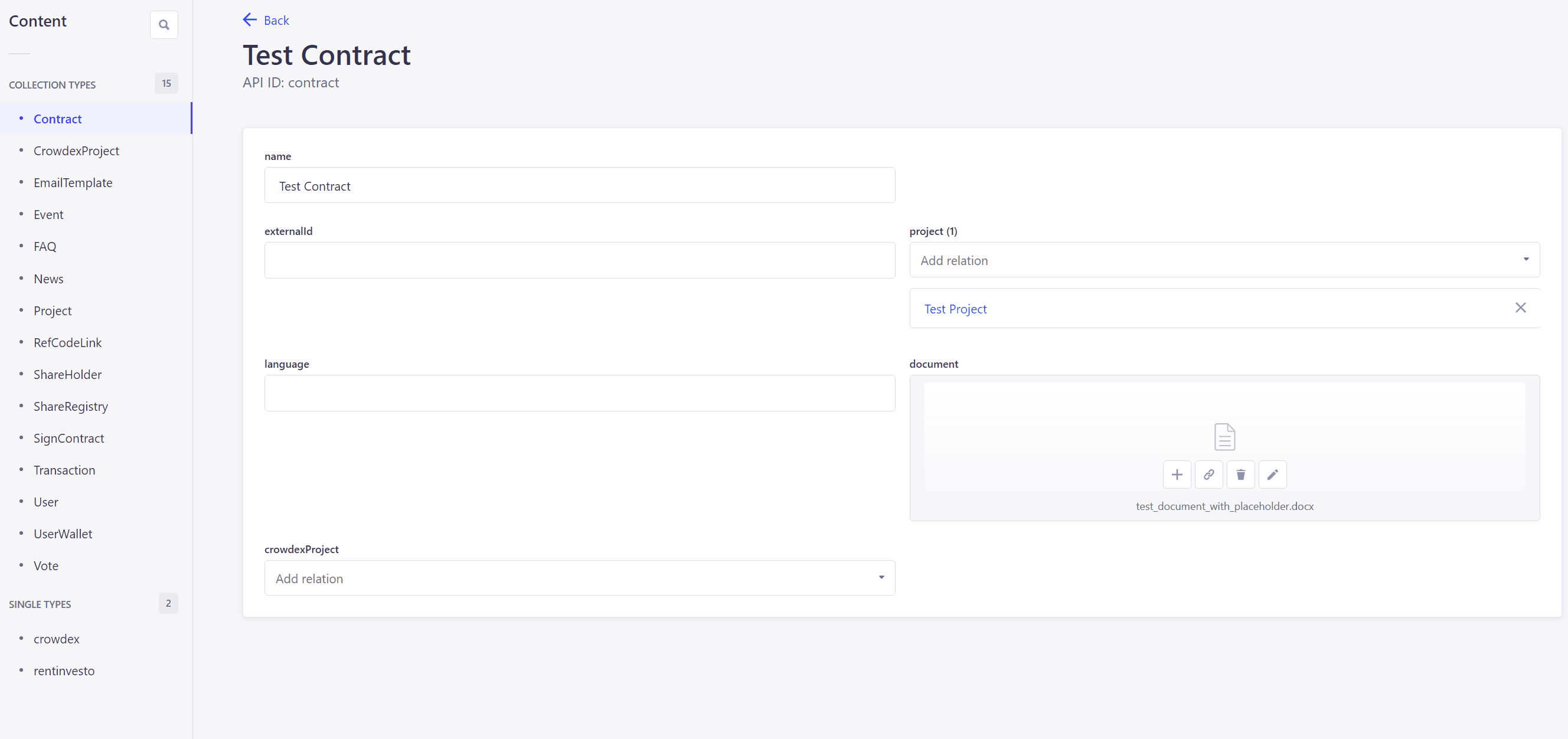The width and height of the screenshot is (1568, 739).
Task: Focus the language input field
Action: click(x=579, y=393)
